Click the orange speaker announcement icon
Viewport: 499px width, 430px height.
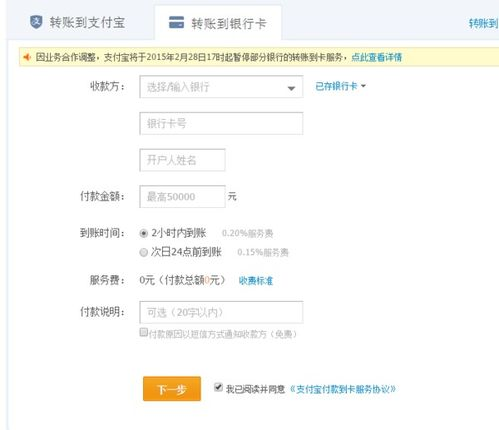pos(27,57)
